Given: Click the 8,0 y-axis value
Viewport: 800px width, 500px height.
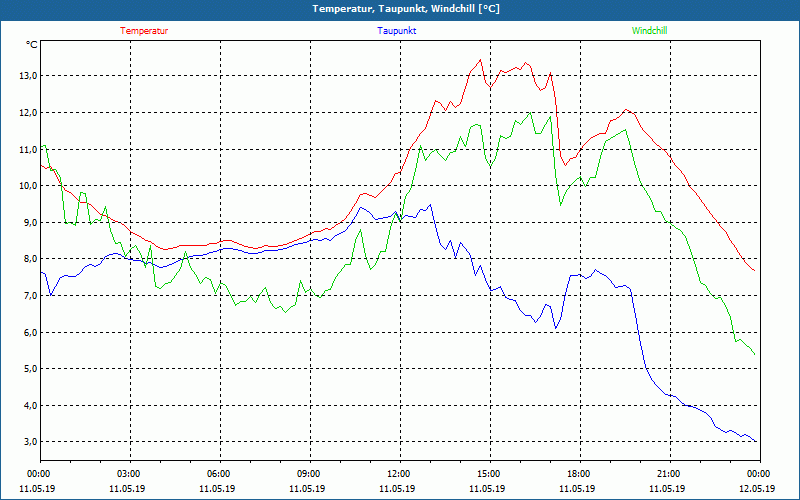Looking at the screenshot, I should coord(30,259).
